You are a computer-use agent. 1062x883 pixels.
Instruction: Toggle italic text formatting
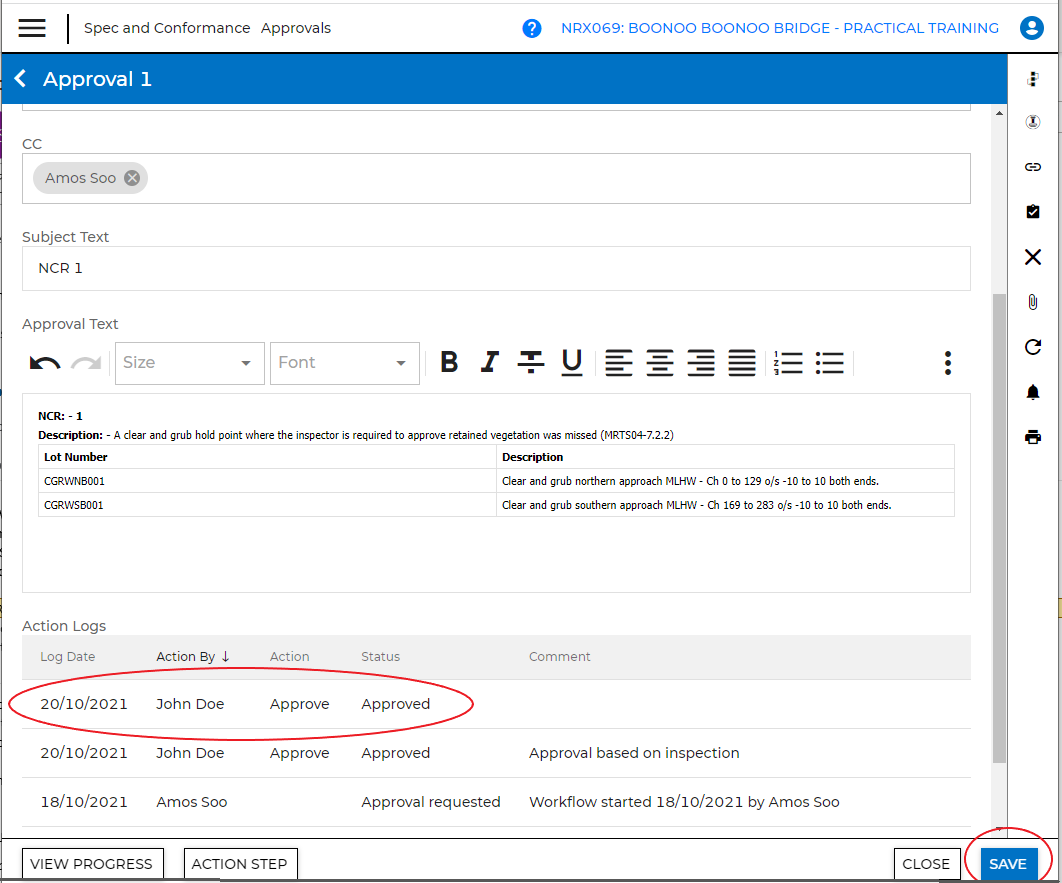point(489,362)
